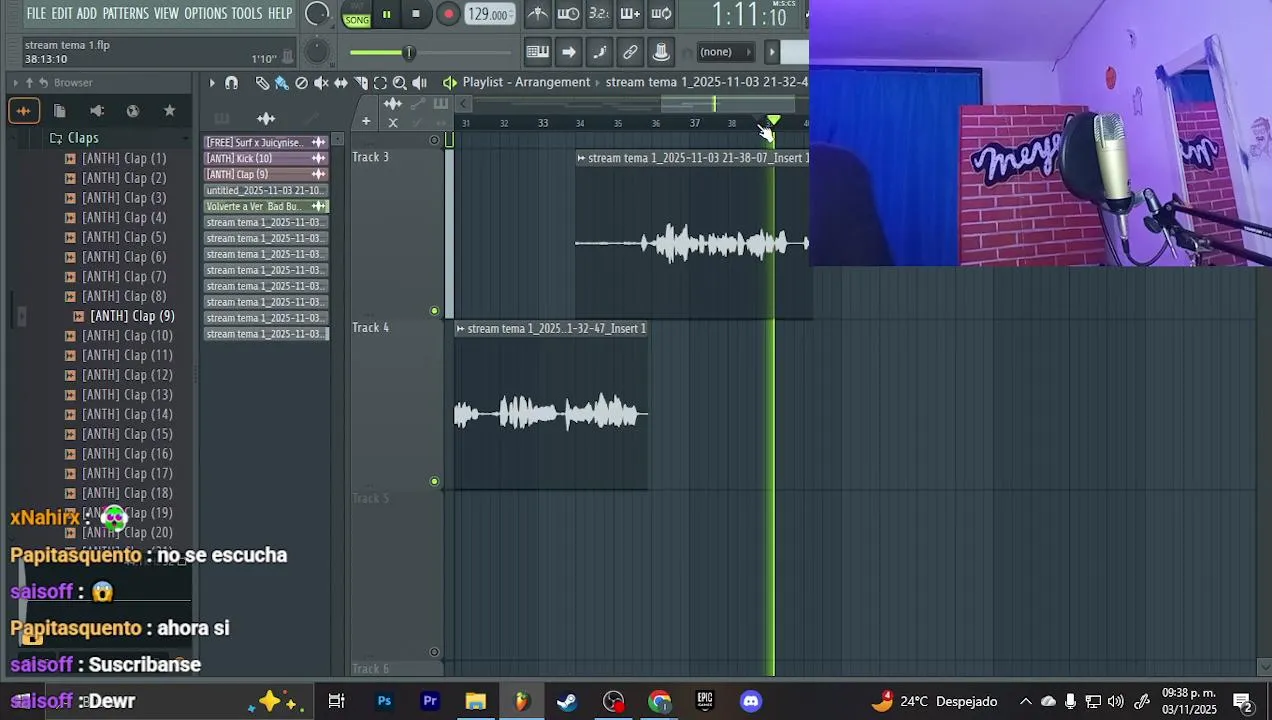Open the OPTIONS menu

tap(205, 13)
